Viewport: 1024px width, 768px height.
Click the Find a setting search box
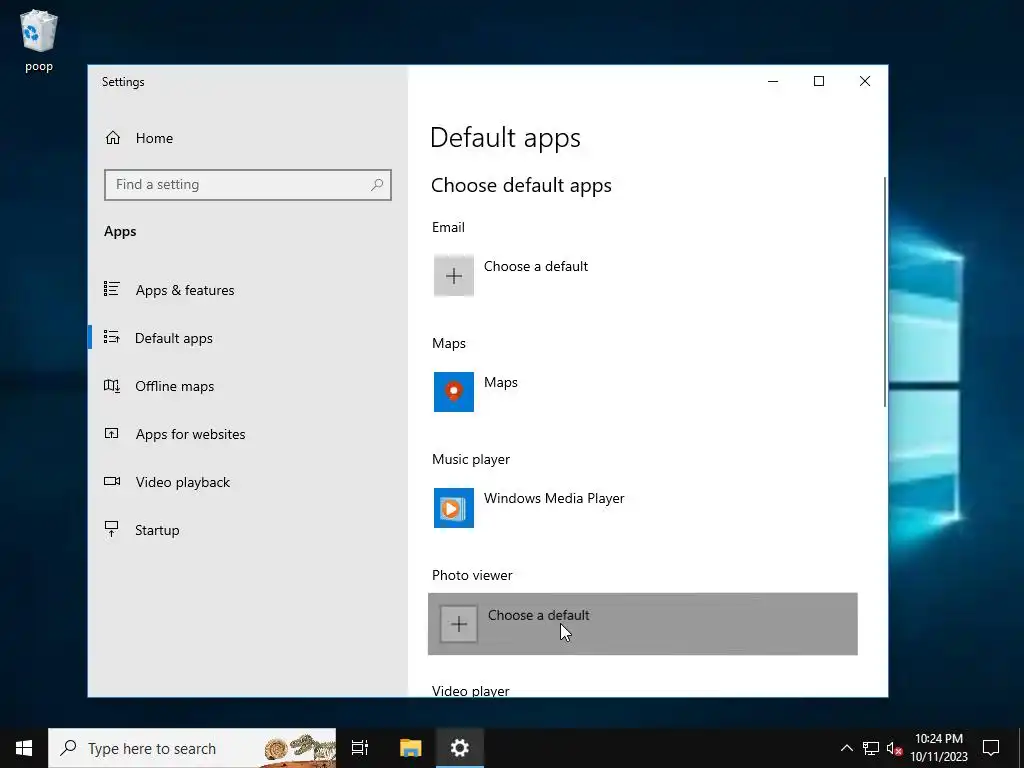(248, 185)
